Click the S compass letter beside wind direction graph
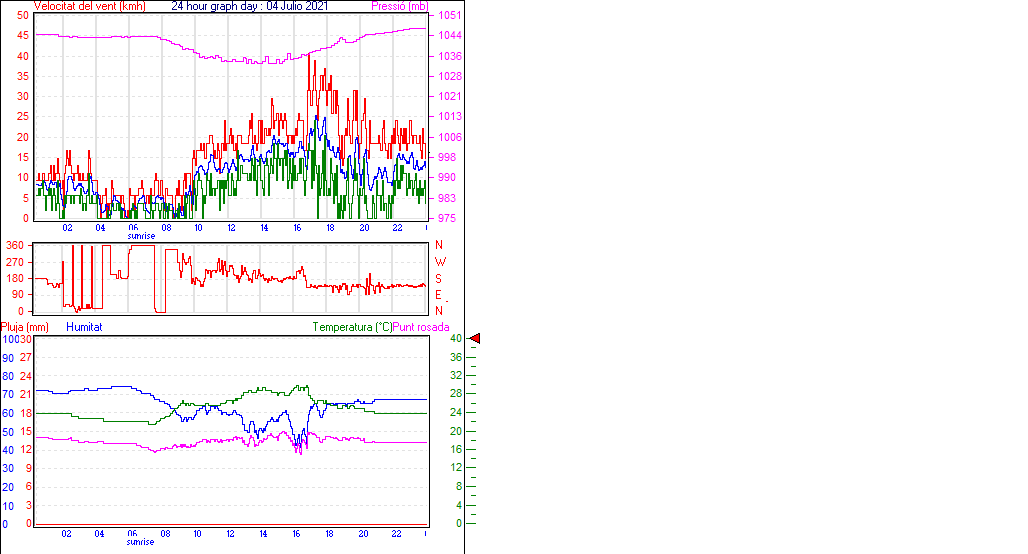 coord(439,278)
